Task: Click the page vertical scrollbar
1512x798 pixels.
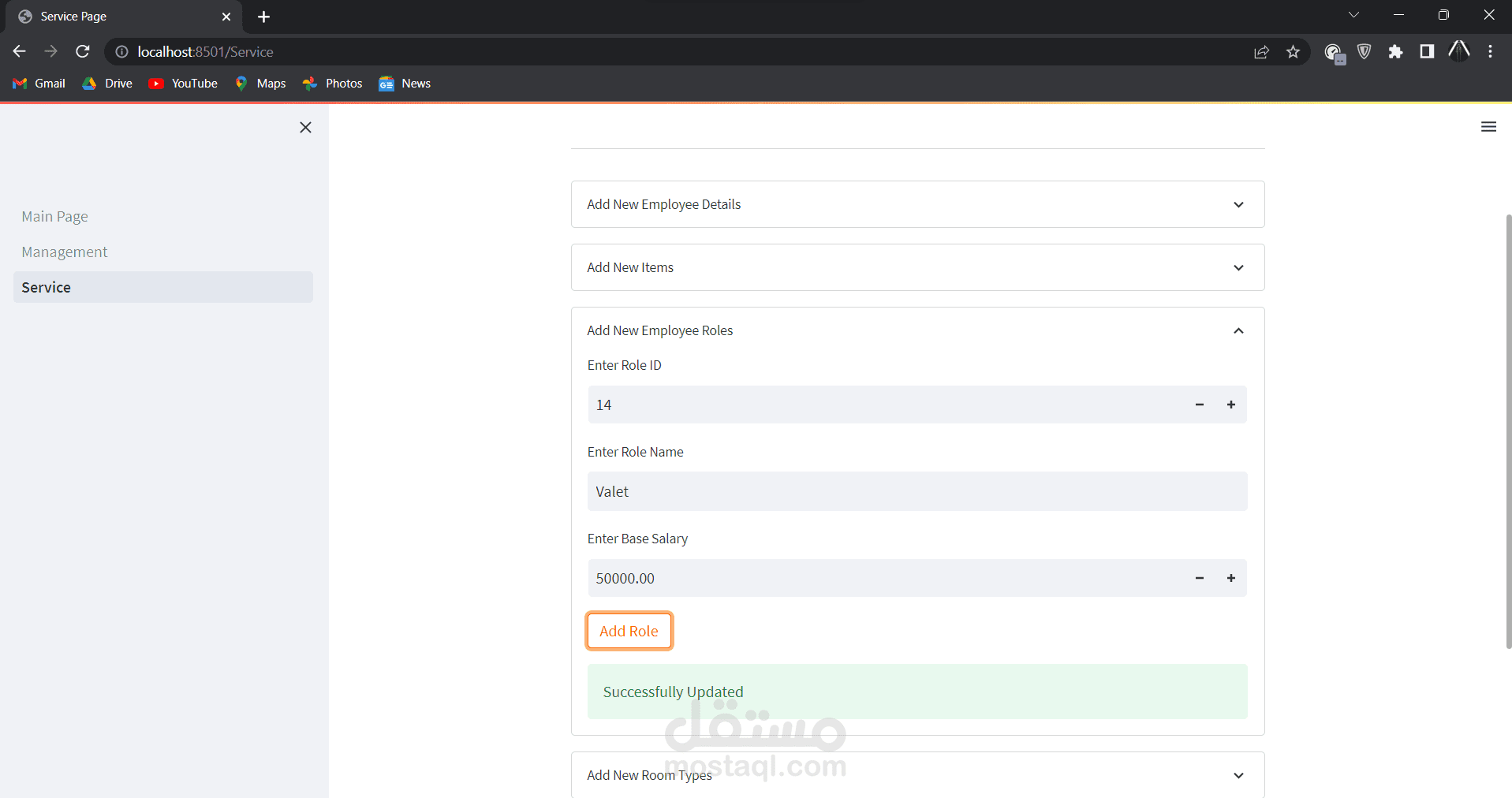Action: coord(1508,431)
